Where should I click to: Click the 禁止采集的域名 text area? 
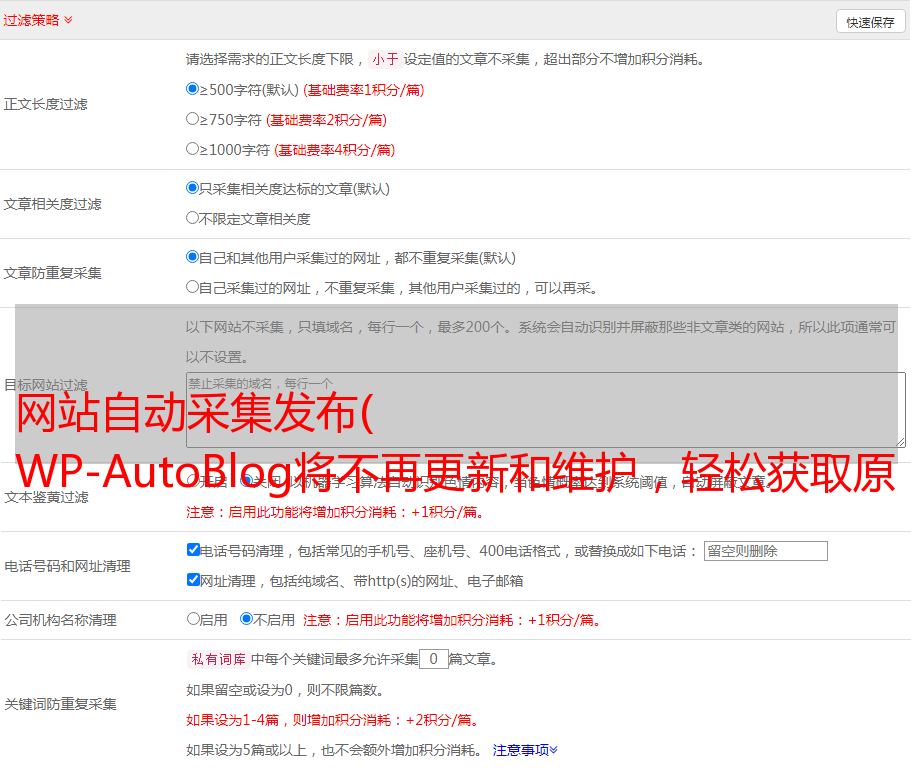(546, 410)
